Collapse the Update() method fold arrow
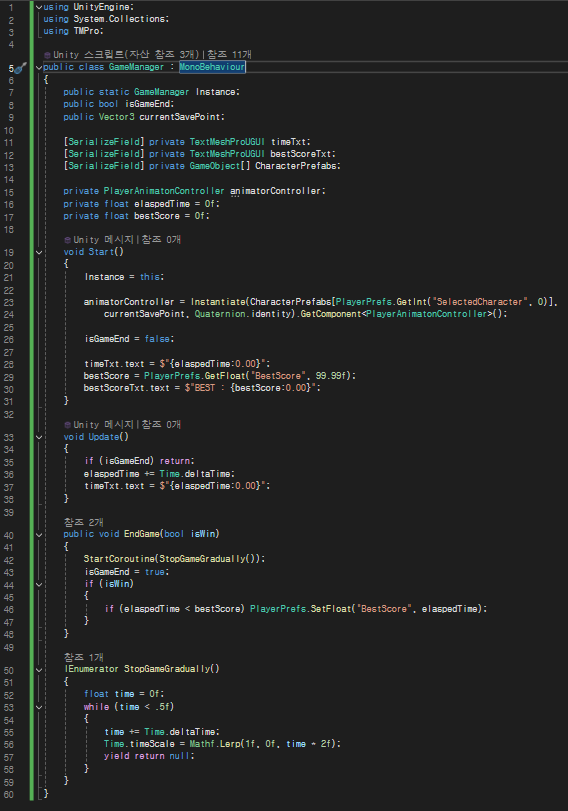This screenshot has height=811, width=568. [x=39, y=438]
